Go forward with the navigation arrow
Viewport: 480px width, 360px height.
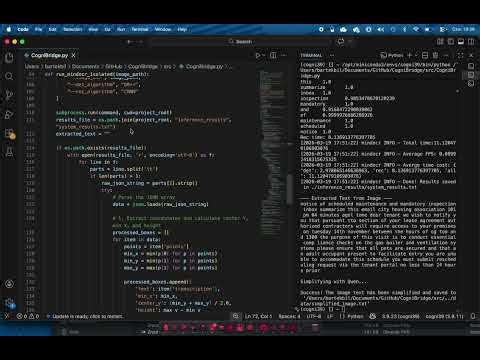140,42
